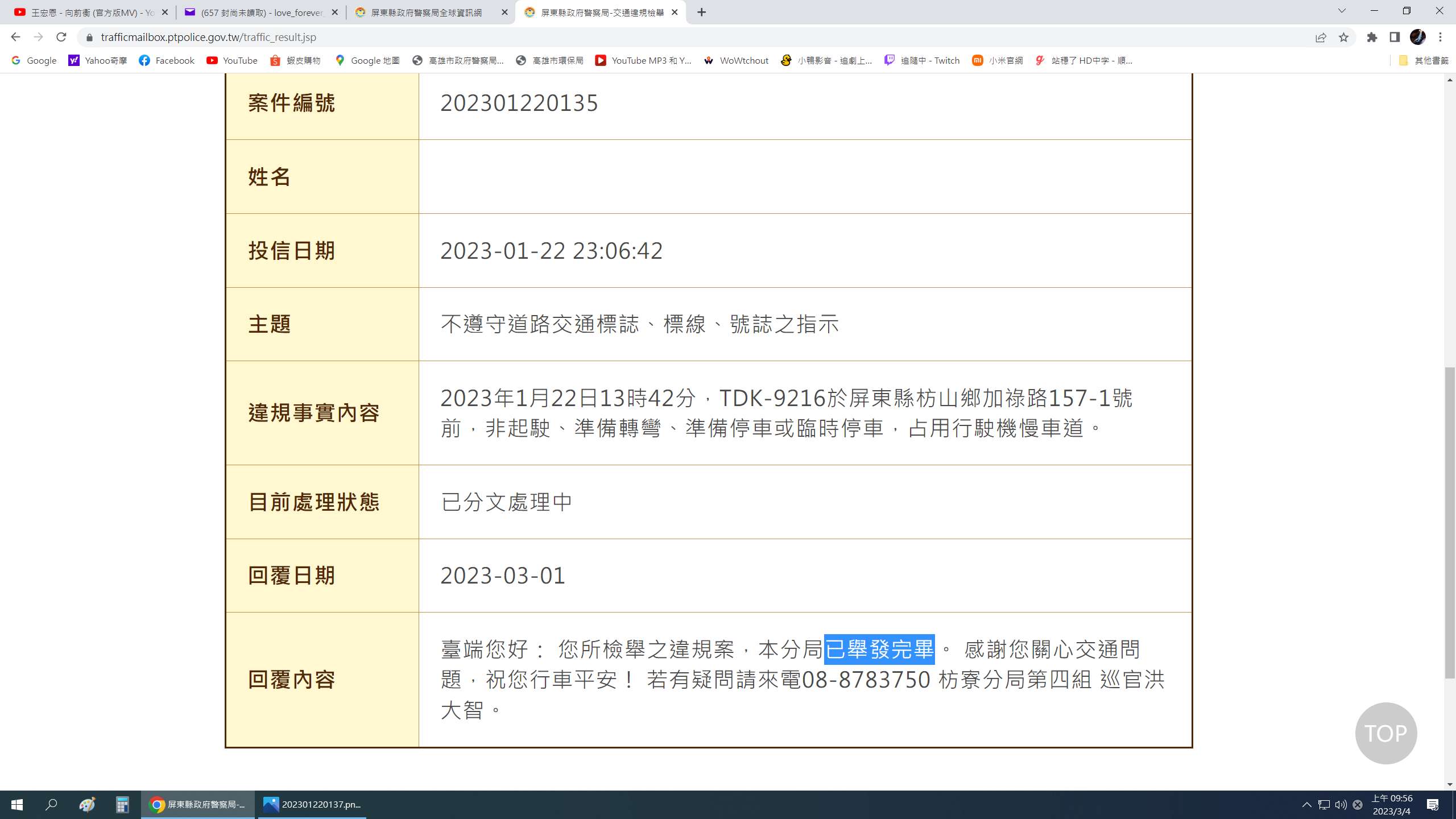
Task: Open the 小鴨影音 bookmark
Action: click(x=826, y=60)
